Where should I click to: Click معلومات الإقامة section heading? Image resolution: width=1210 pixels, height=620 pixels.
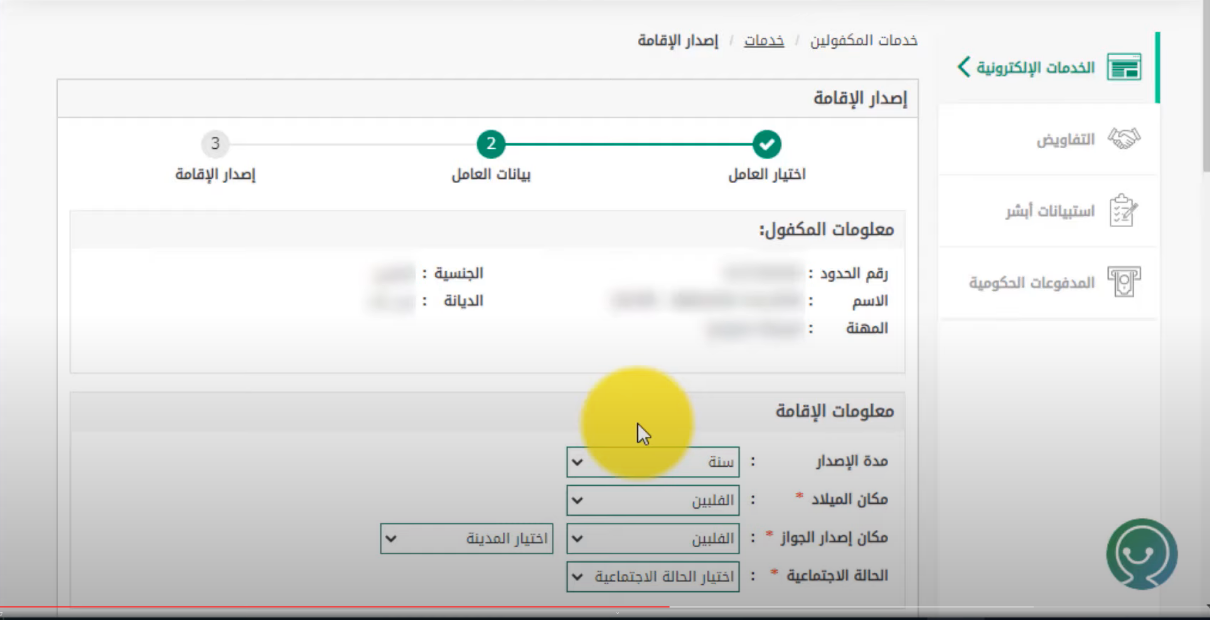835,411
